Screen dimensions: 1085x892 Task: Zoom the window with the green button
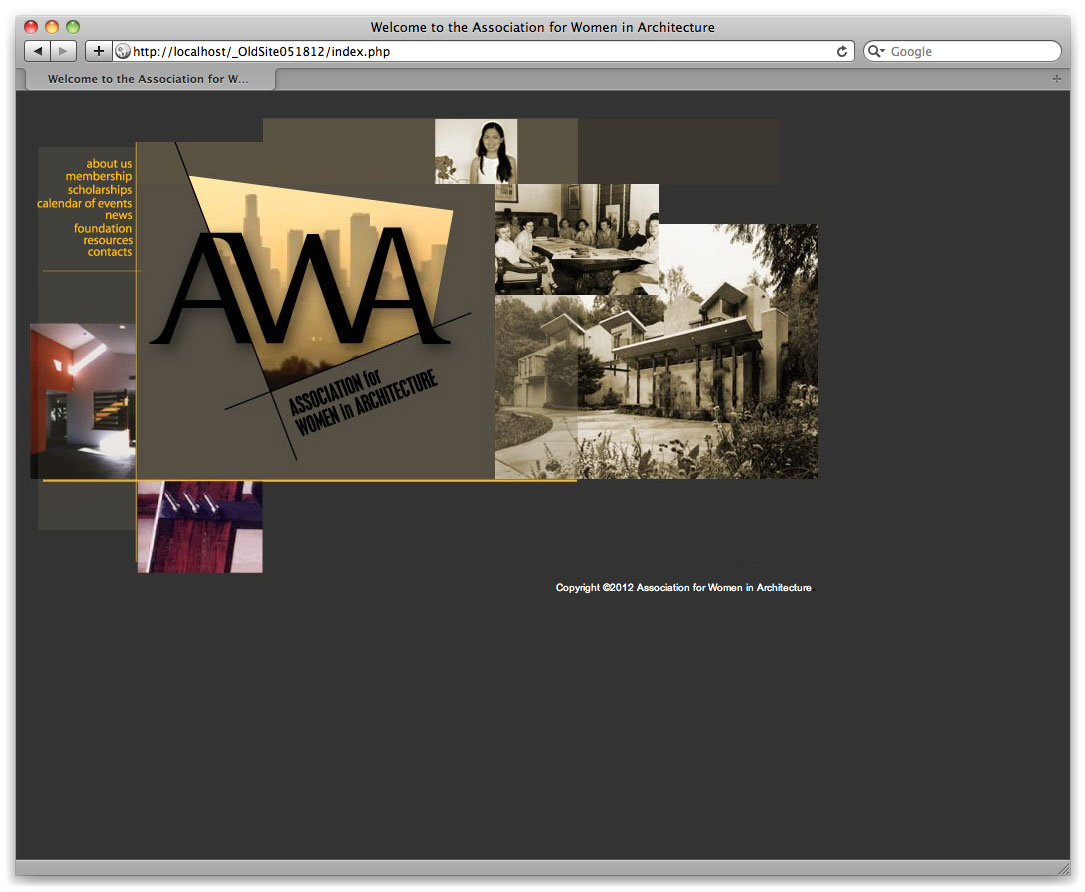tap(73, 27)
